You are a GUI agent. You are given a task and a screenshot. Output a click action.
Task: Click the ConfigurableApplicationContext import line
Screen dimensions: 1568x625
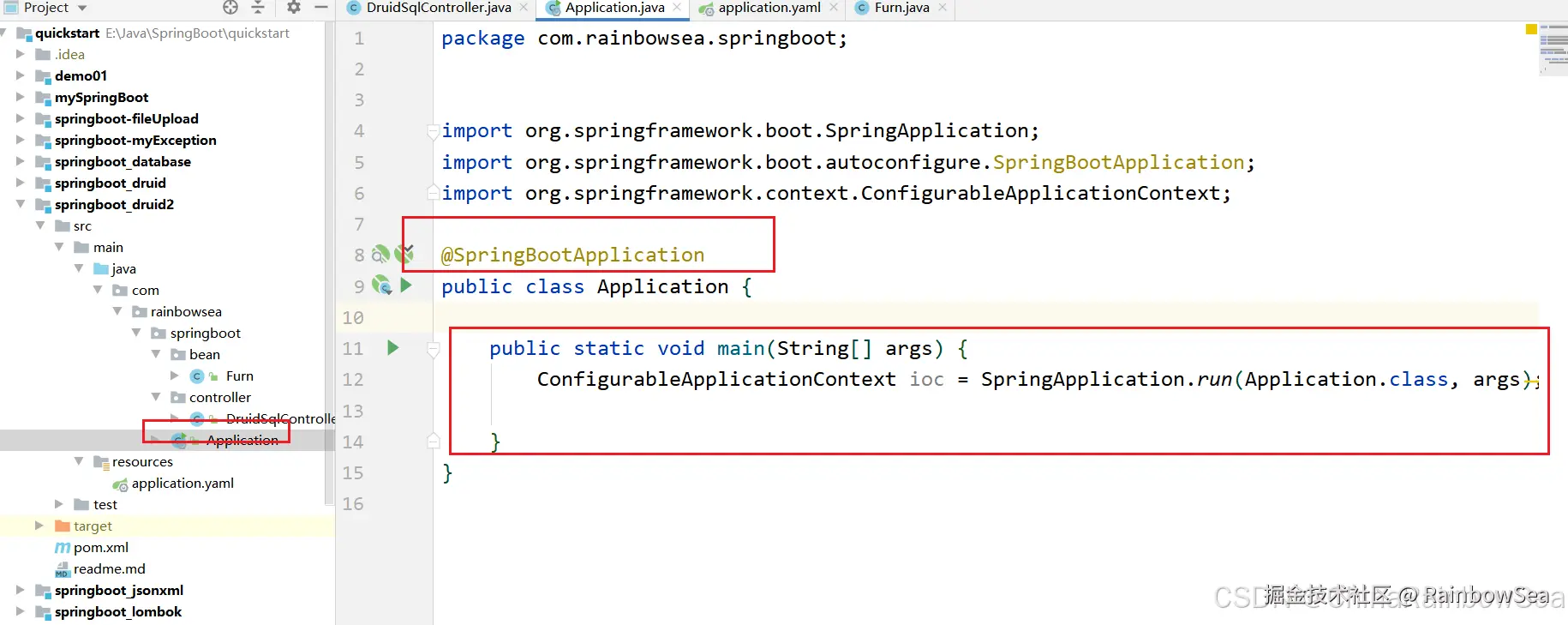[x=835, y=193]
